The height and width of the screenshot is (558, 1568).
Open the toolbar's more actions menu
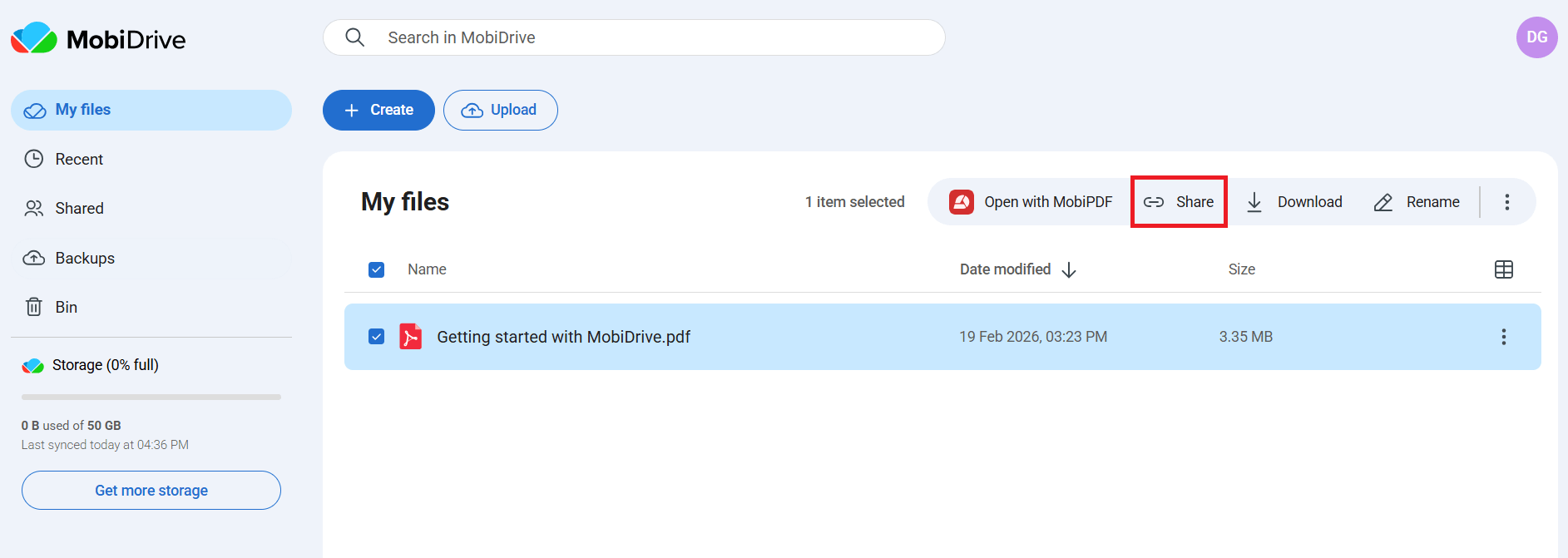pyautogui.click(x=1506, y=202)
